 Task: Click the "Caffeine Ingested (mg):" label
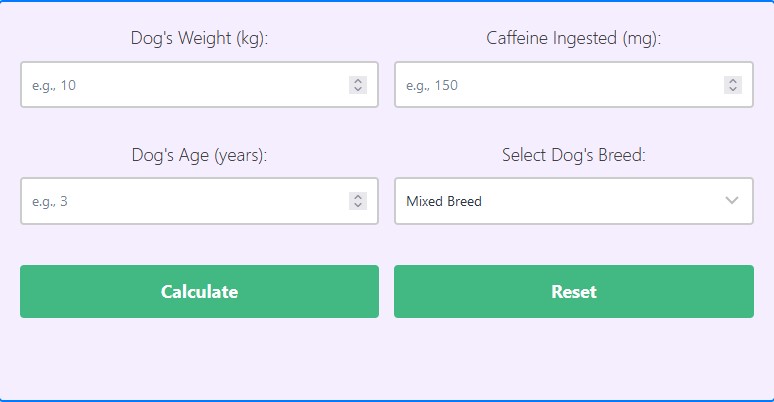tap(574, 39)
